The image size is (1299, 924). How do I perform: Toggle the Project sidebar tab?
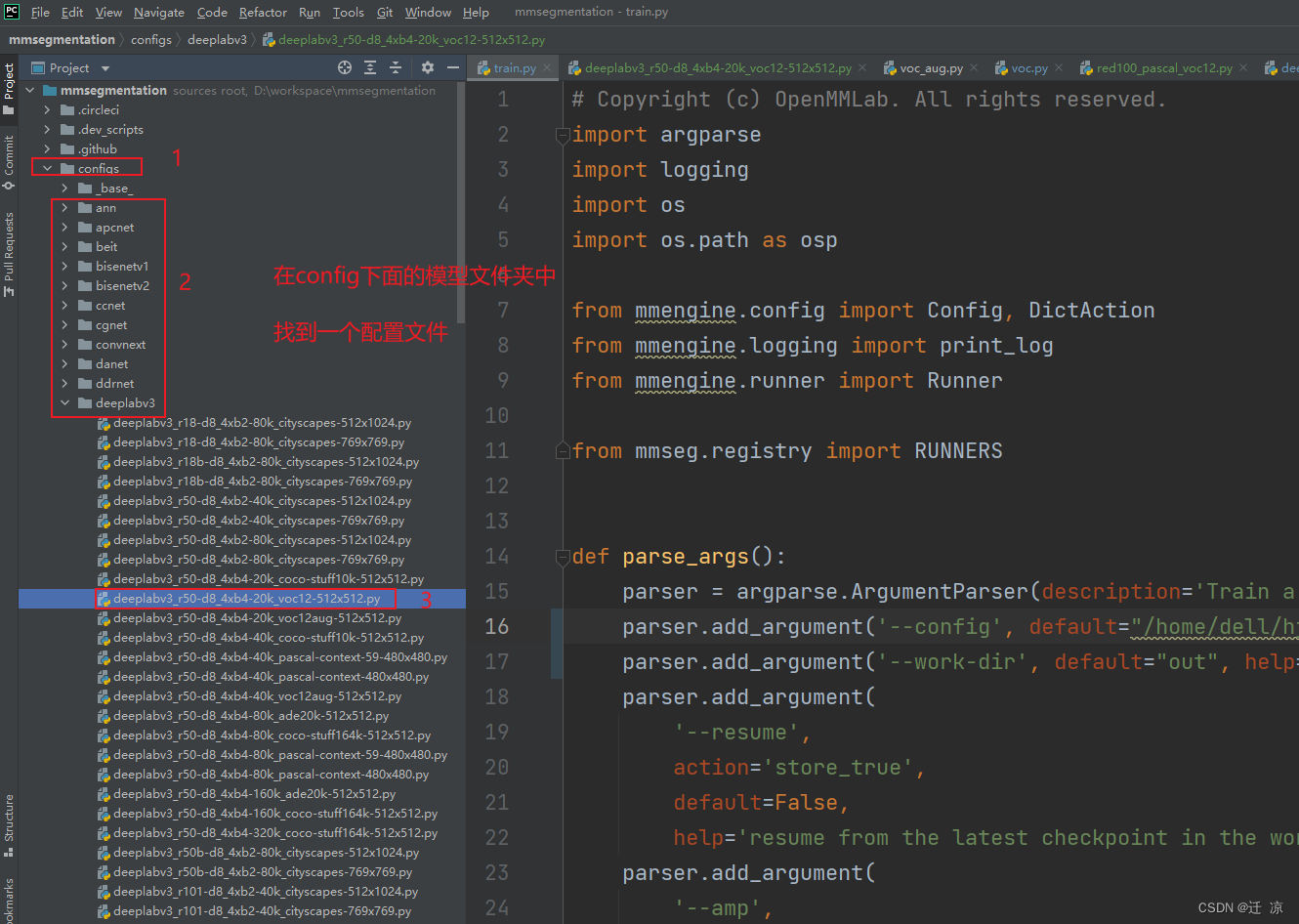point(9,89)
